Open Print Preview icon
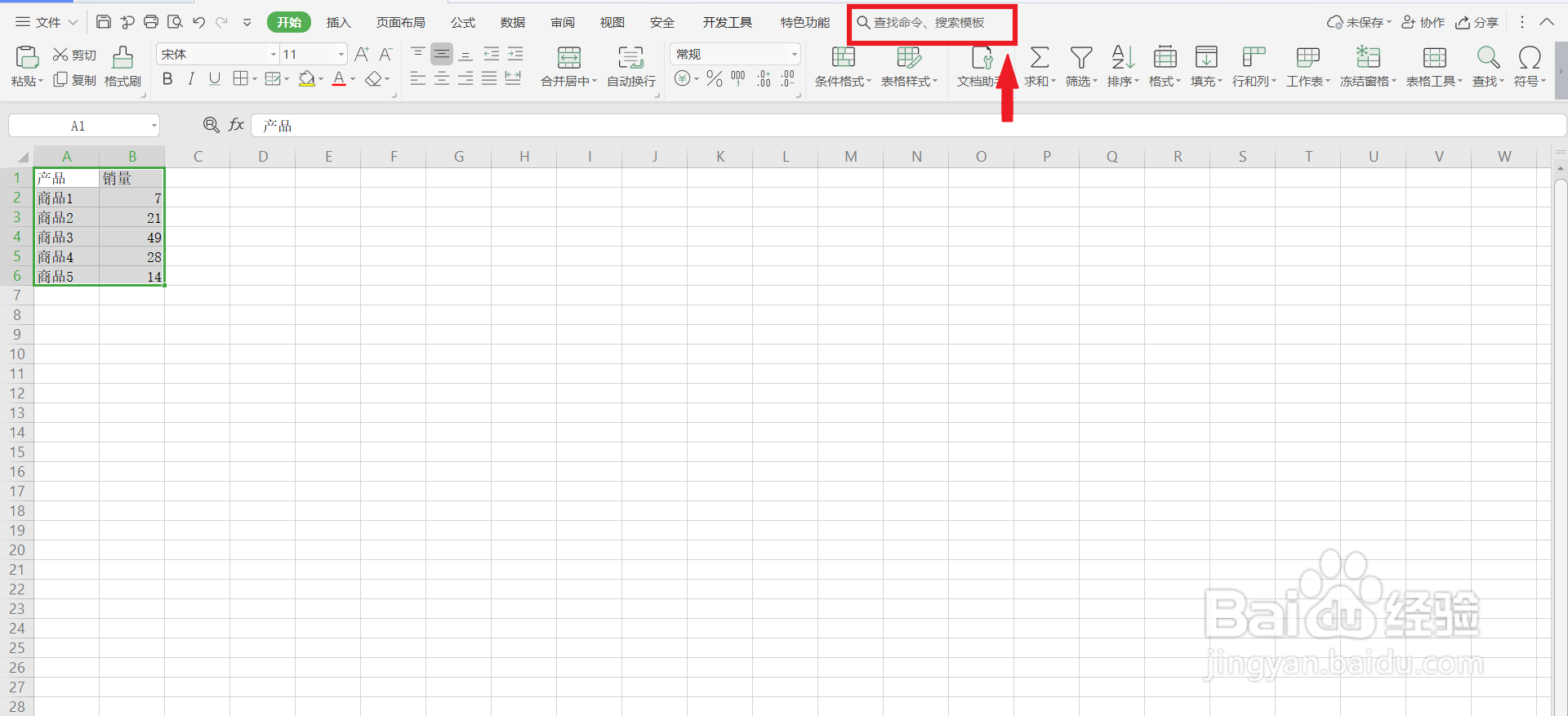Image resolution: width=1568 pixels, height=716 pixels. 175,22
